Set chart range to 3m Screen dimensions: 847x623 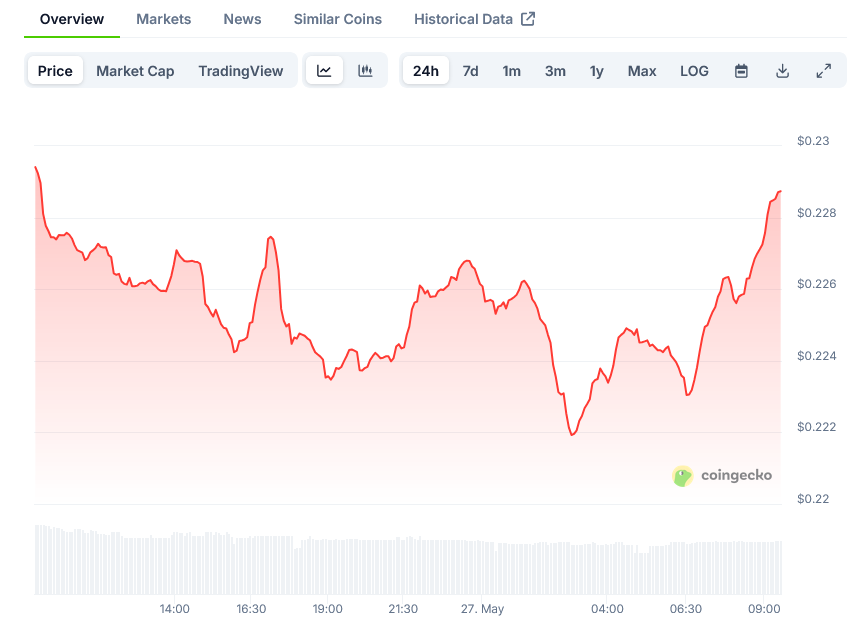[x=555, y=71]
